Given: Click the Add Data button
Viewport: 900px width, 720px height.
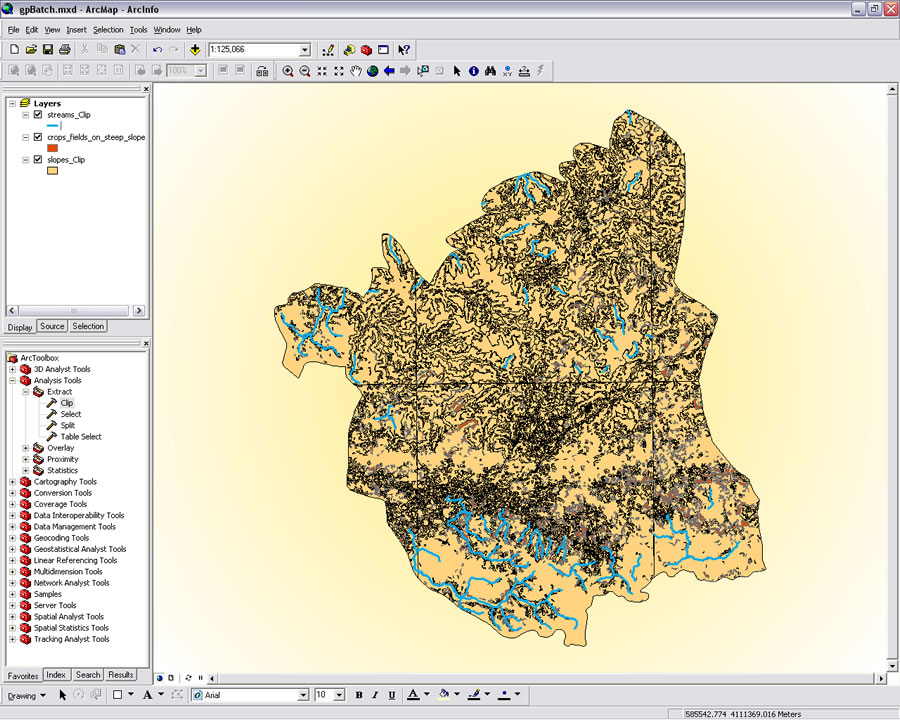Looking at the screenshot, I should (194, 49).
